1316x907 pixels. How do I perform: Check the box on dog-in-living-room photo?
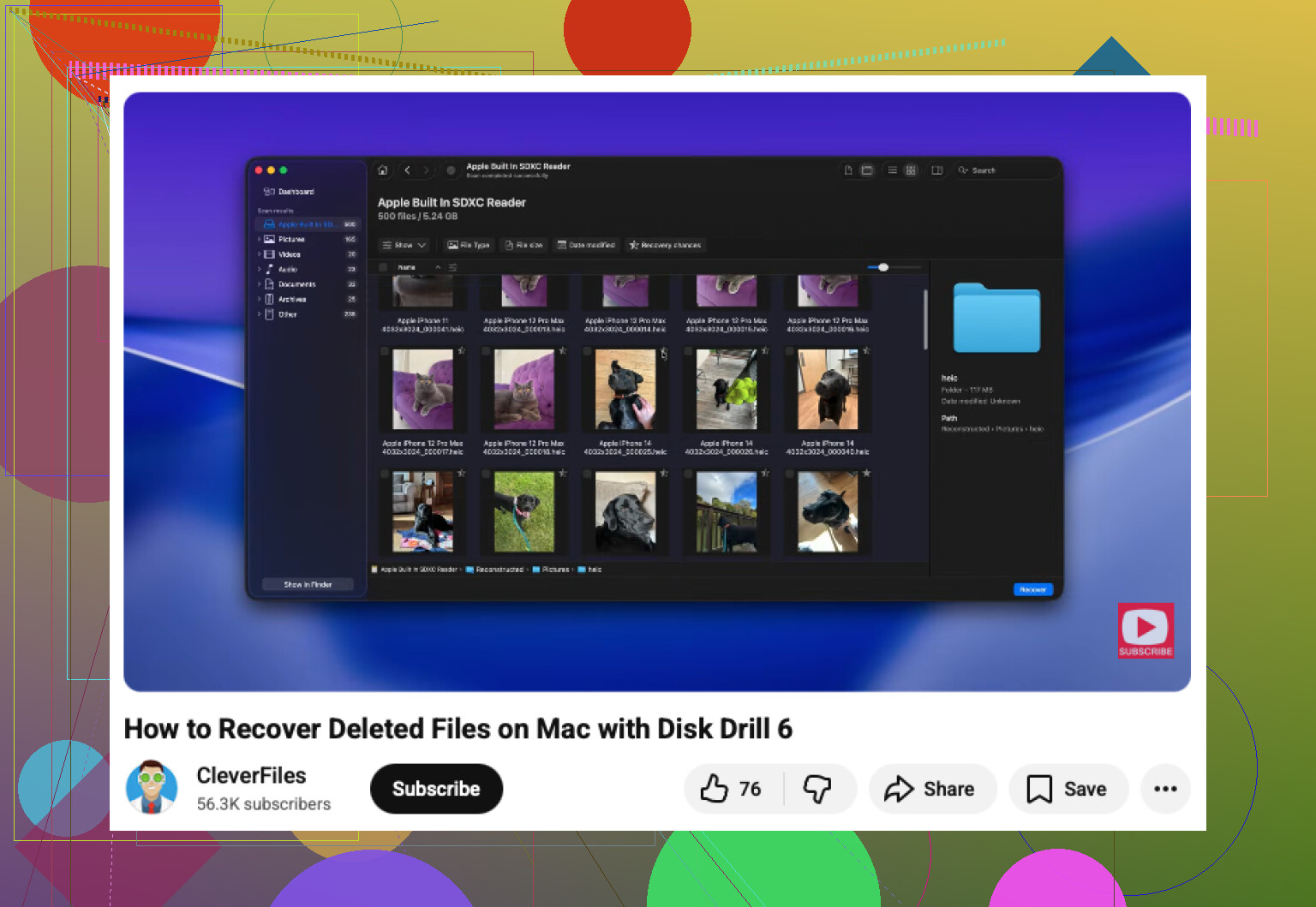pyautogui.click(x=385, y=474)
